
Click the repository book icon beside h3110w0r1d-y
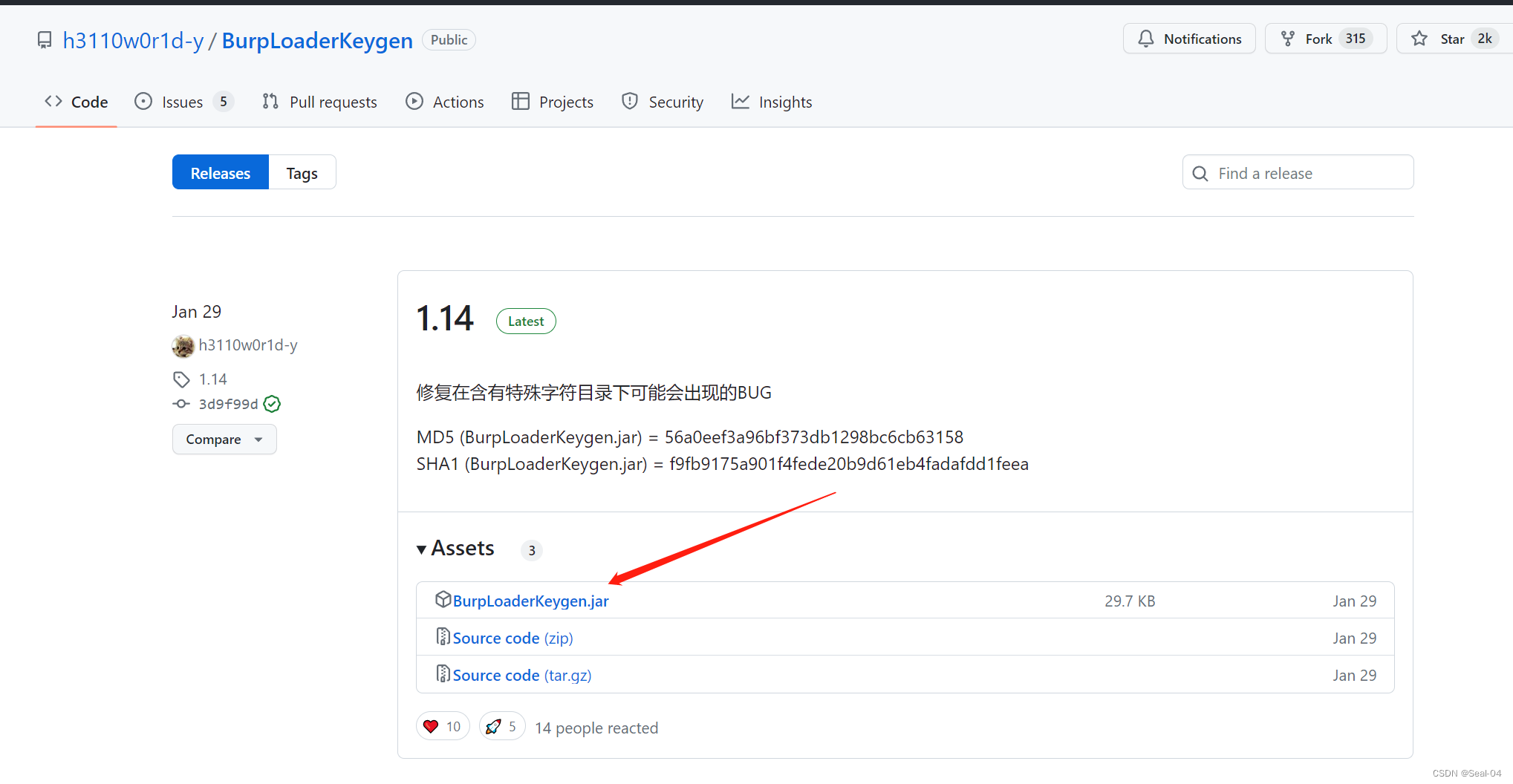[x=45, y=40]
